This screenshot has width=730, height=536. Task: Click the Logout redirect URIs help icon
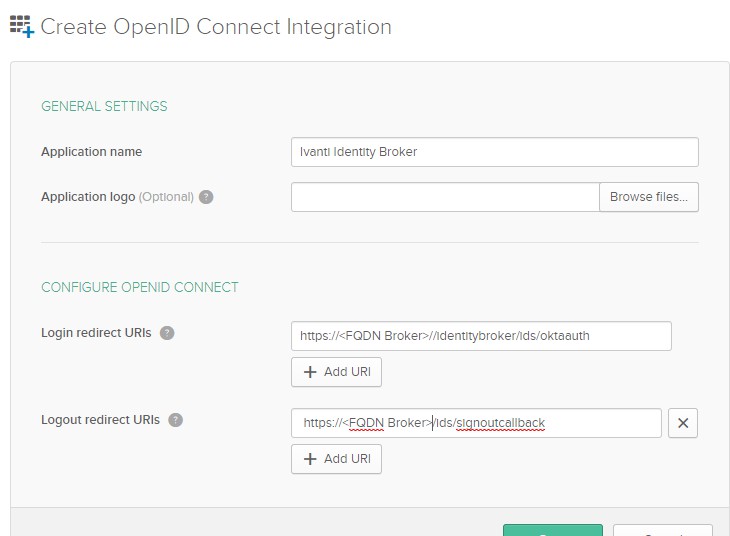(x=176, y=420)
